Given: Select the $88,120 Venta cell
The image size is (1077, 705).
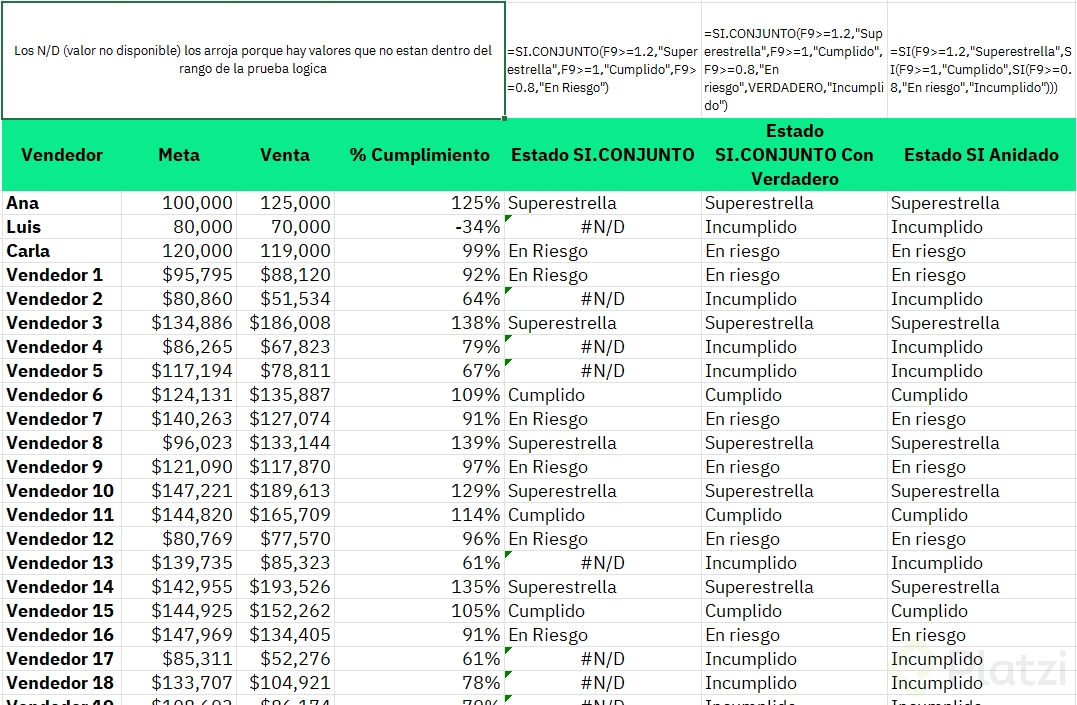Looking at the screenshot, I should tap(285, 275).
